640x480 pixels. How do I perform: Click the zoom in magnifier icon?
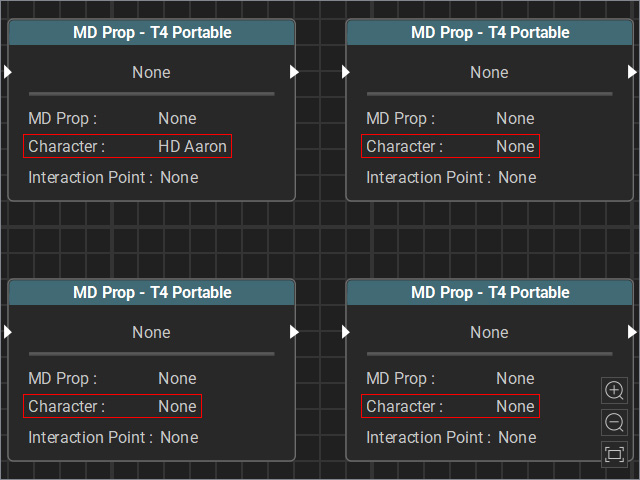pos(614,390)
